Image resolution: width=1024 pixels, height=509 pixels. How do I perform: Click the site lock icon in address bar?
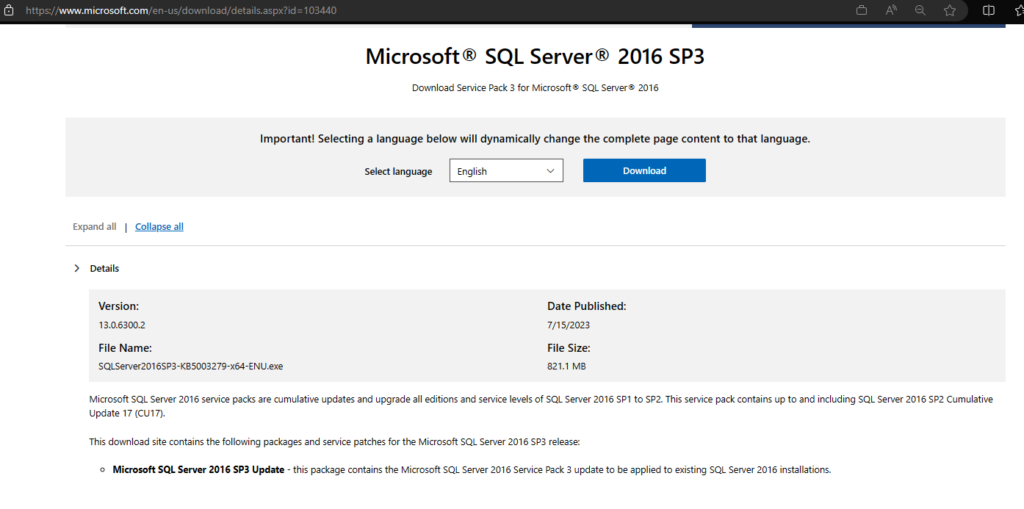click(x=9, y=10)
